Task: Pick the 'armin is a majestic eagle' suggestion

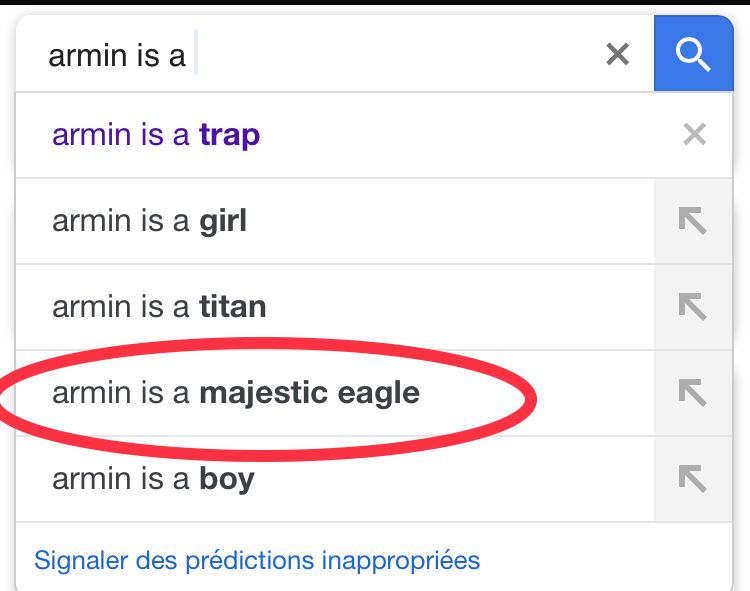Action: 335,393
